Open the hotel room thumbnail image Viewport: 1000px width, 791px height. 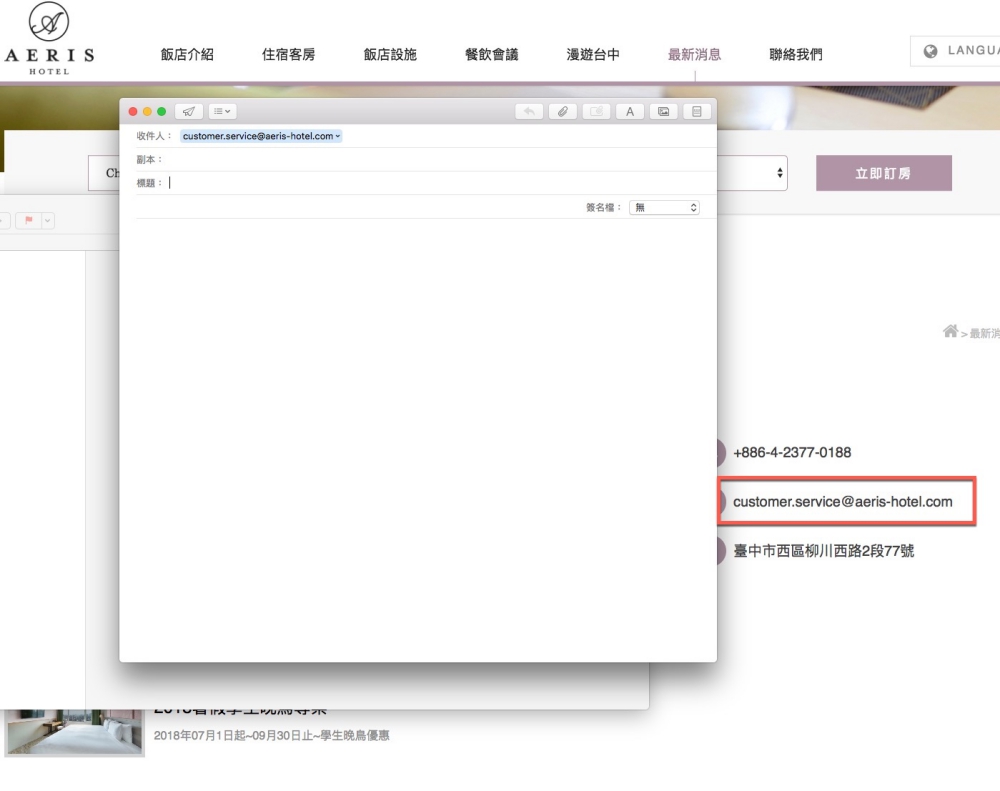75,732
